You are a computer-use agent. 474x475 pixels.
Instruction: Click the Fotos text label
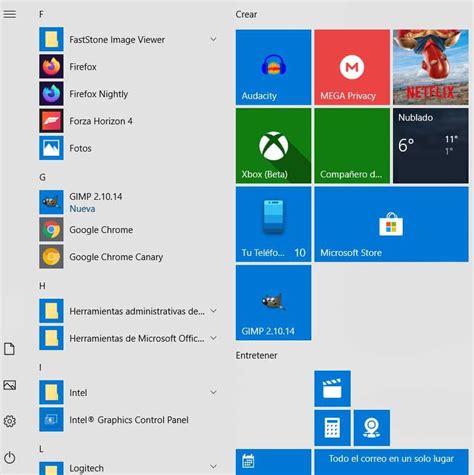click(x=80, y=148)
